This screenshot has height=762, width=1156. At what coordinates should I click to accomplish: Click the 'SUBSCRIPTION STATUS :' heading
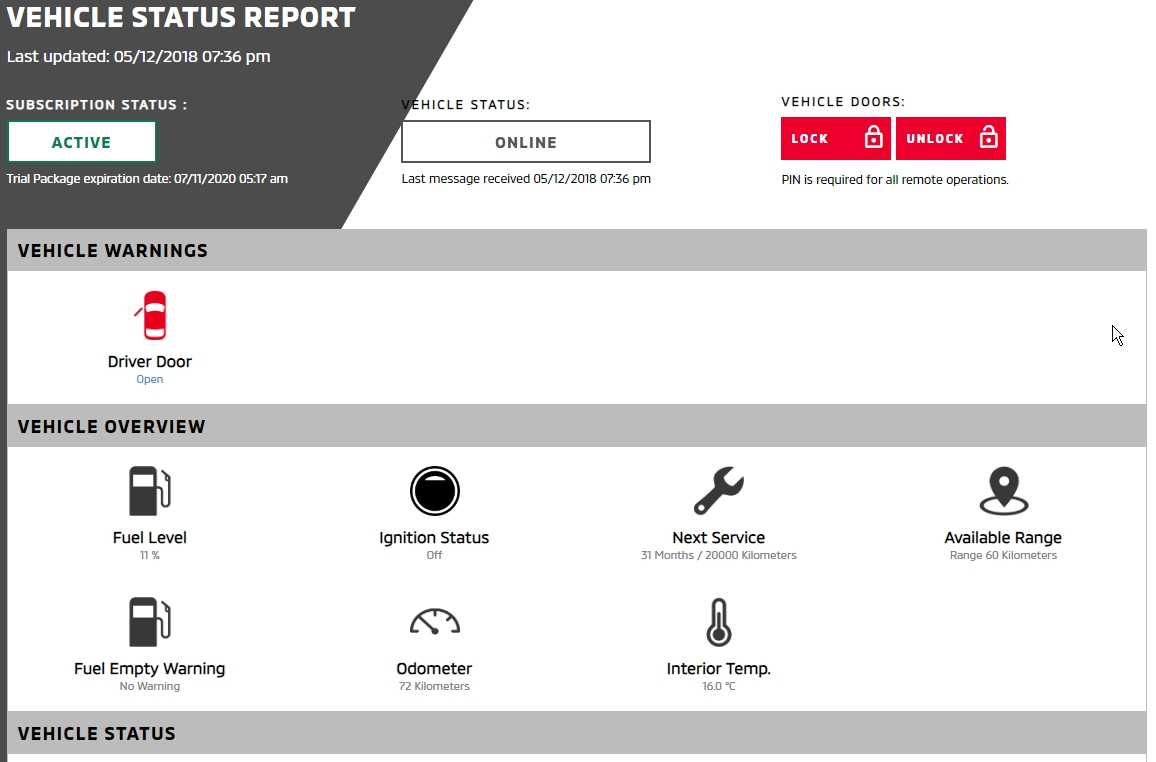(x=97, y=105)
